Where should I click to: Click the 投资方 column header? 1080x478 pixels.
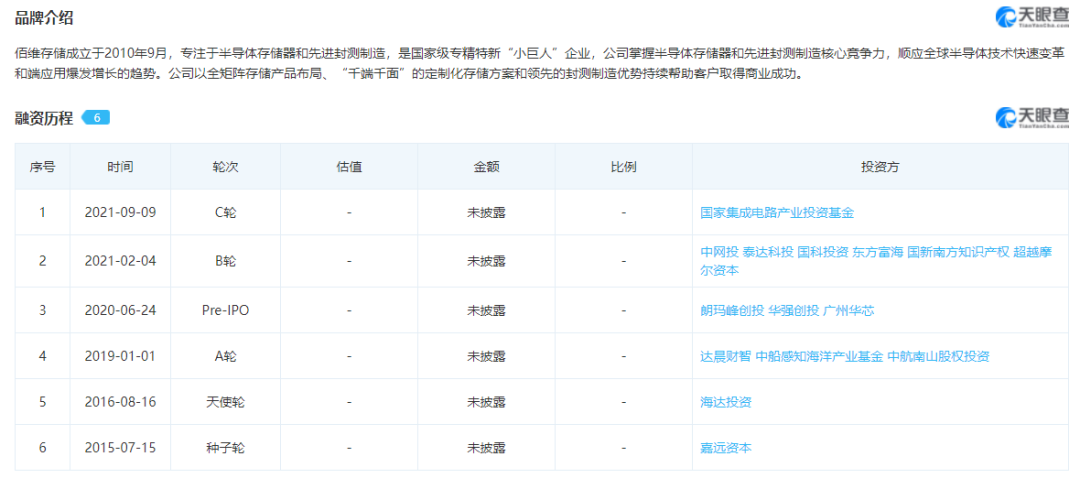point(880,167)
